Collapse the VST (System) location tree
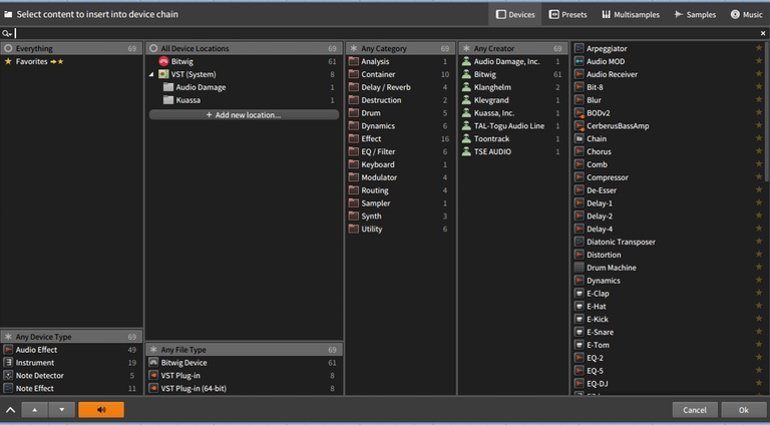 tap(152, 74)
